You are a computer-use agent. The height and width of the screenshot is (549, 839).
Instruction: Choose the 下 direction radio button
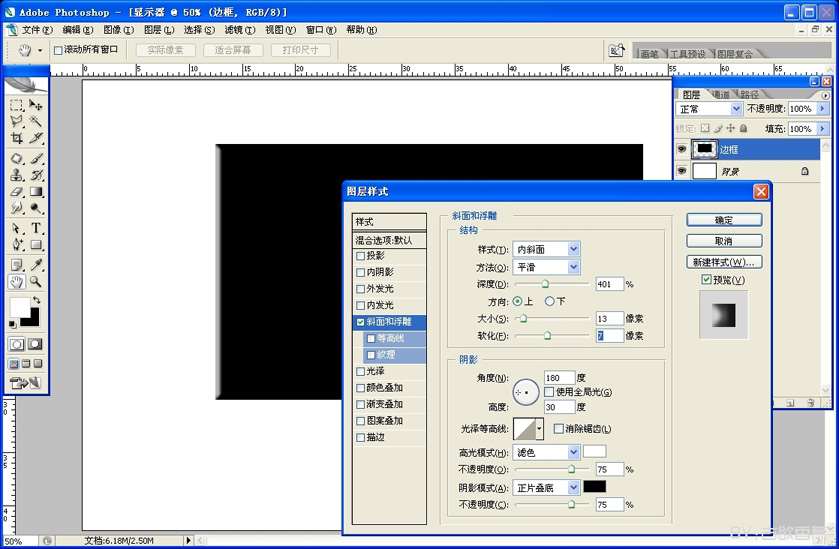(x=548, y=301)
